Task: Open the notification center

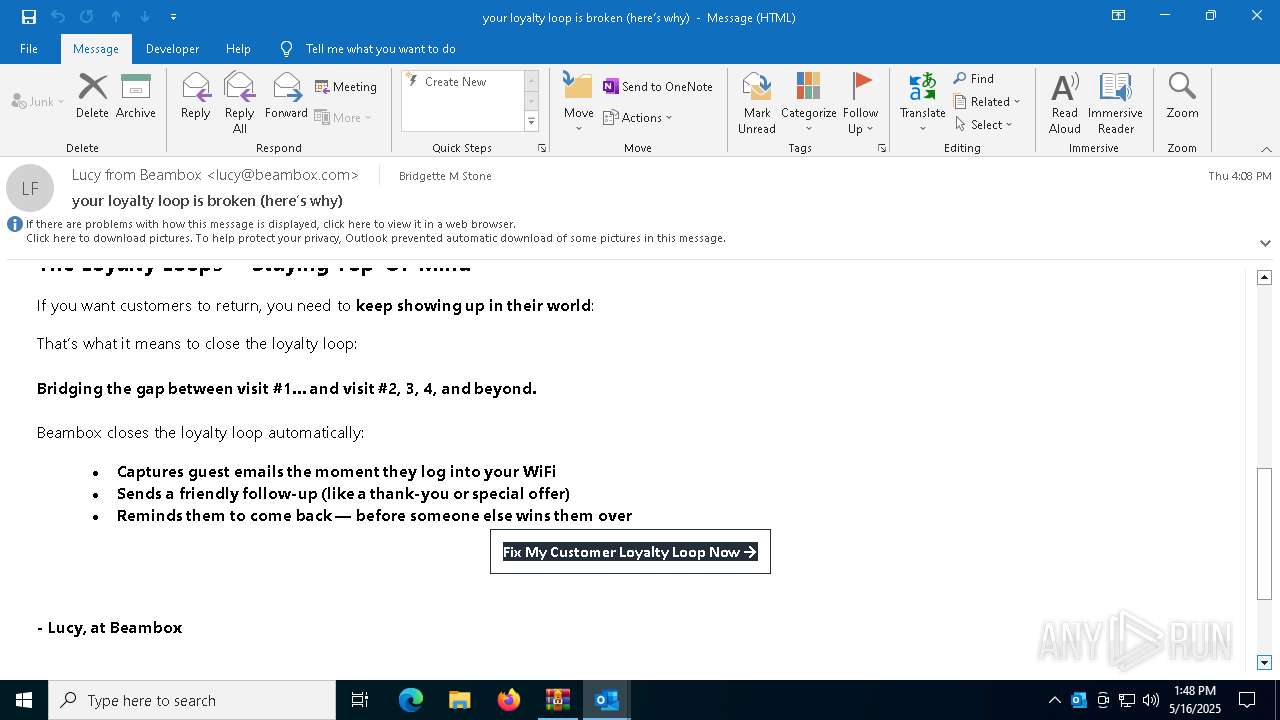Action: 1247,700
